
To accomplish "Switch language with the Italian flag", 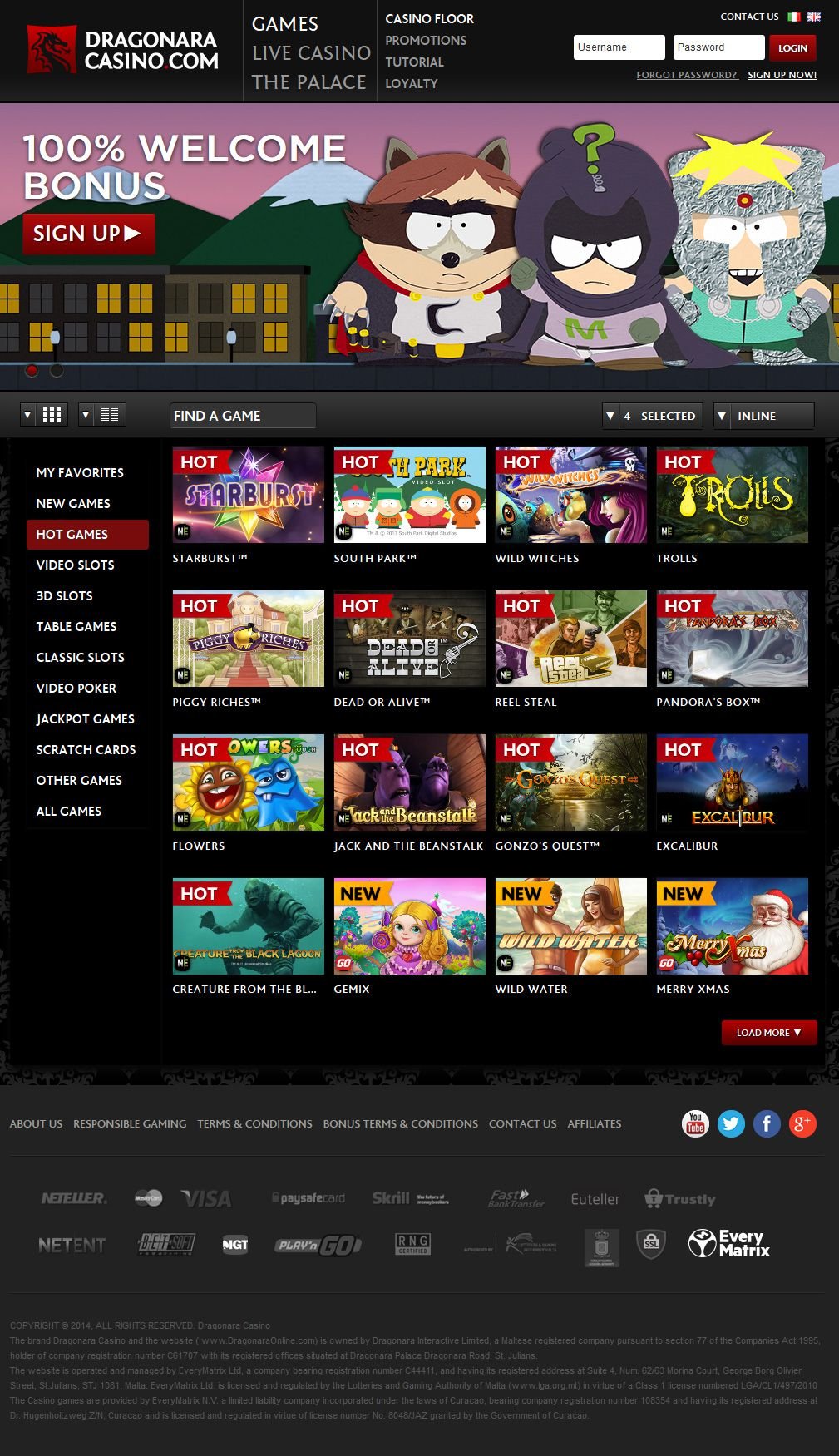I will point(794,17).
